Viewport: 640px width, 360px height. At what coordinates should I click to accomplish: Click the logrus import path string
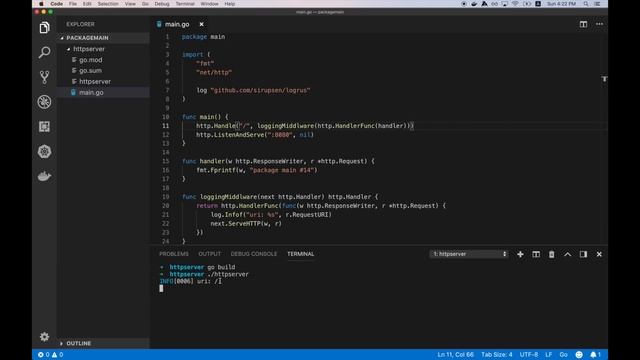pos(260,90)
